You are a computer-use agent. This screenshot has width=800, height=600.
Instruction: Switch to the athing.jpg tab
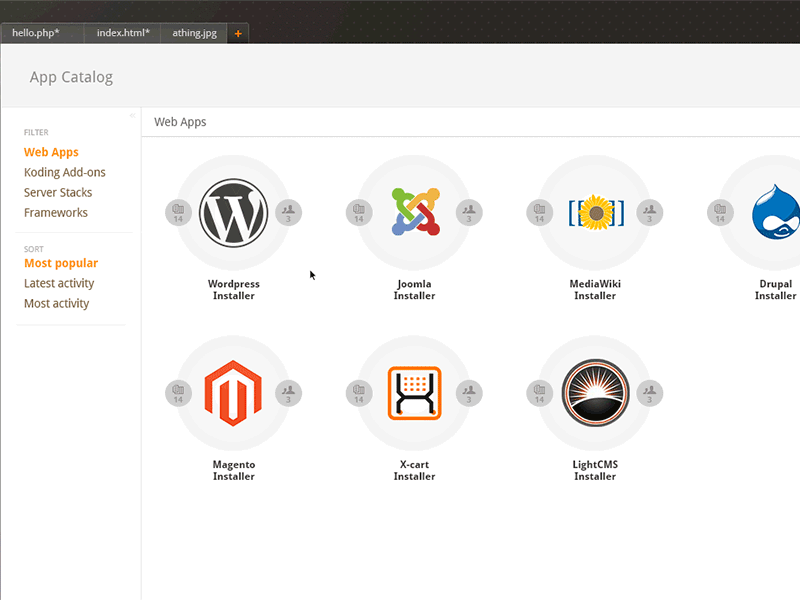[x=195, y=32]
